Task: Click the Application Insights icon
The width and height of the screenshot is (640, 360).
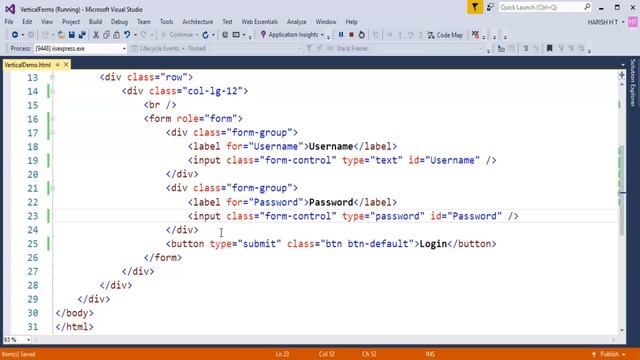Action: click(x=263, y=35)
